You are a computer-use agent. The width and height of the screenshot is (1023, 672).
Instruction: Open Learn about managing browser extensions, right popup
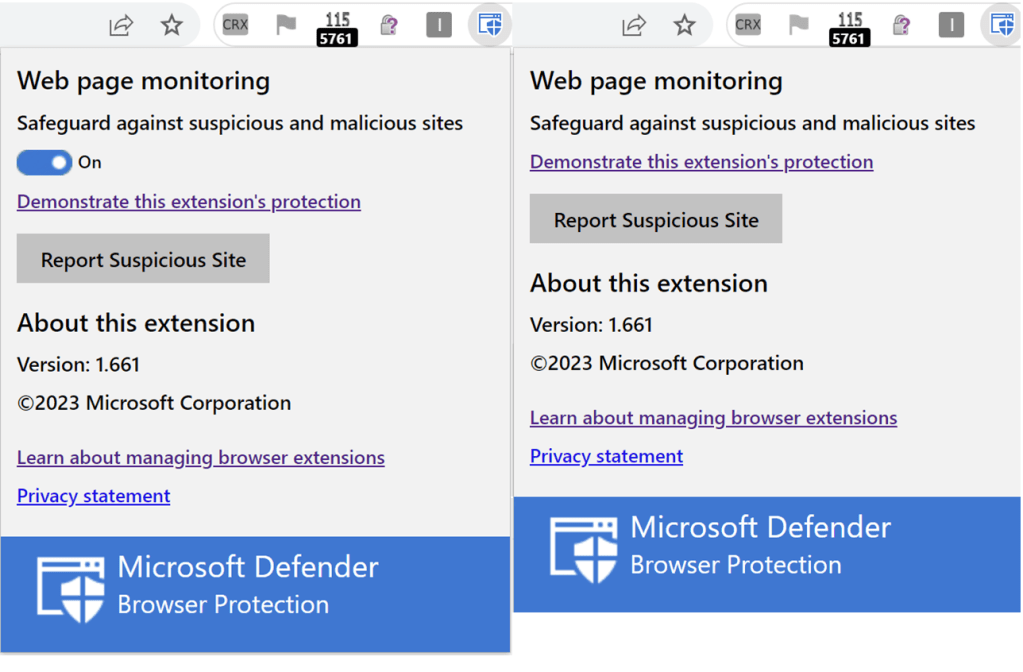coord(713,418)
